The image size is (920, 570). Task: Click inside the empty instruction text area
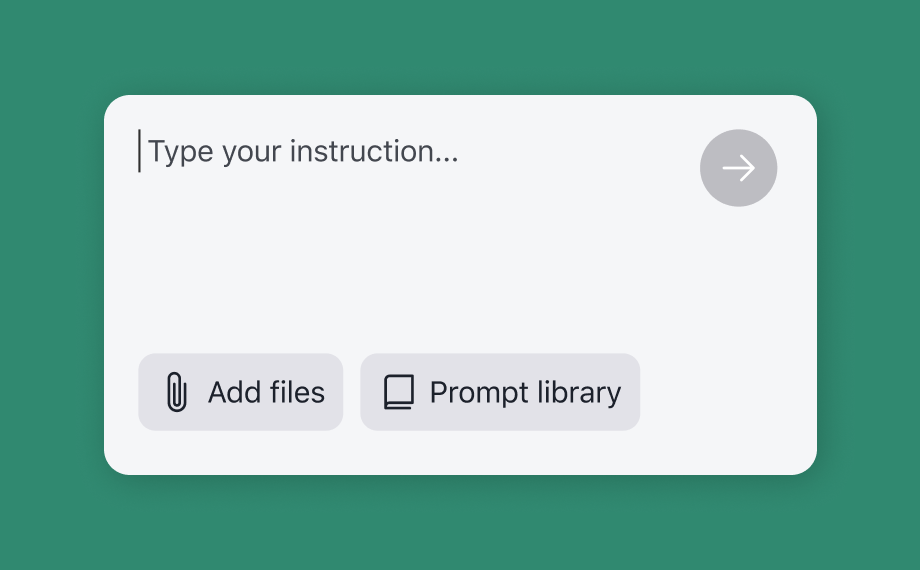click(400, 250)
